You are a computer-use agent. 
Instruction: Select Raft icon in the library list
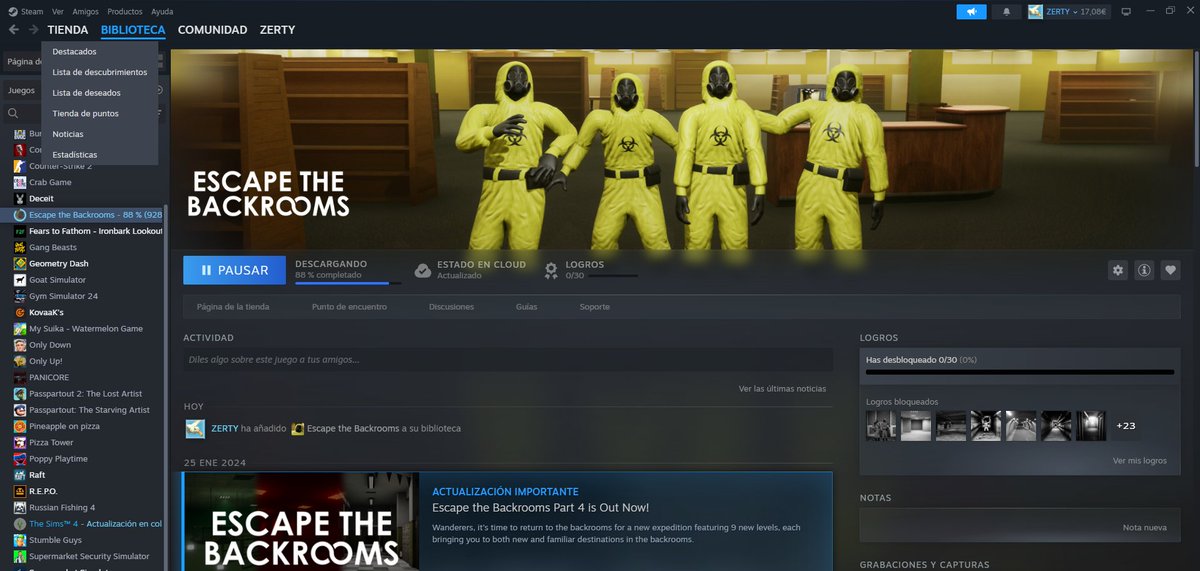20,475
